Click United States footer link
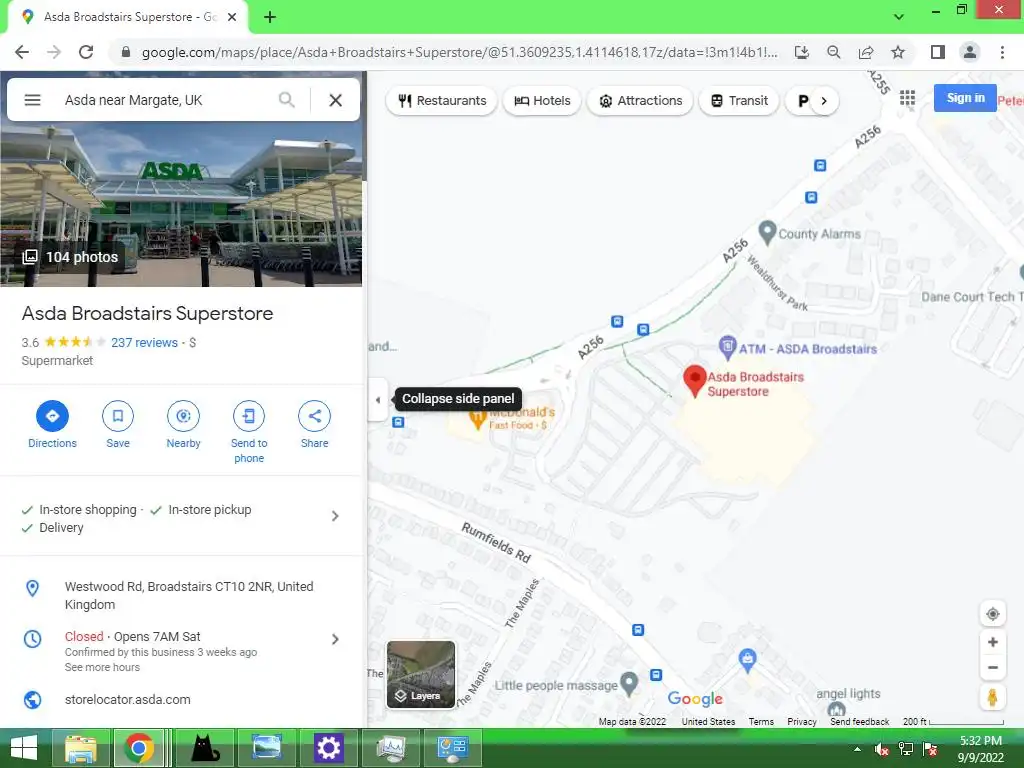Viewport: 1024px width, 768px height. tap(709, 722)
